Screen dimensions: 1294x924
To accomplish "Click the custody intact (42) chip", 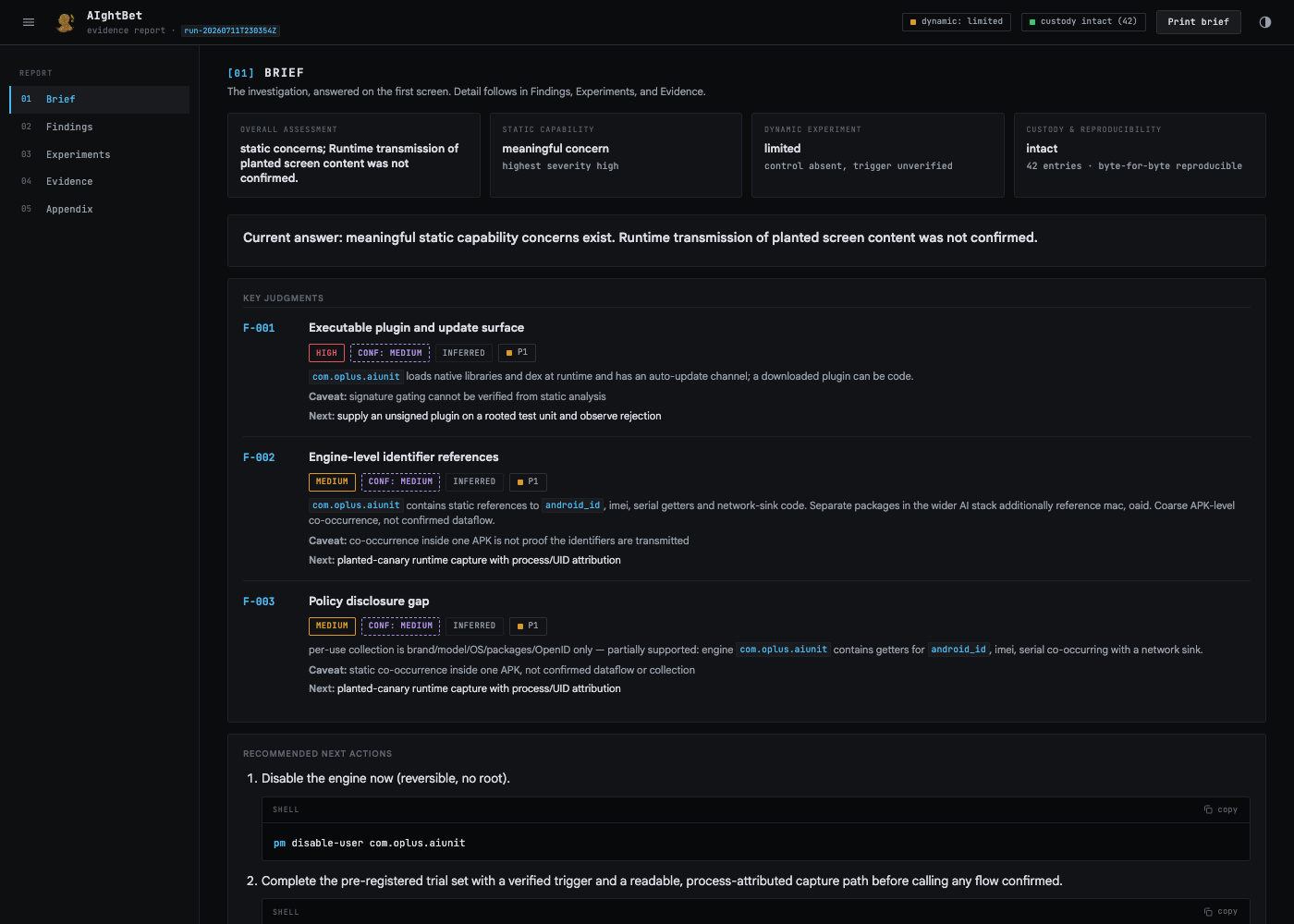I will click(x=1083, y=22).
